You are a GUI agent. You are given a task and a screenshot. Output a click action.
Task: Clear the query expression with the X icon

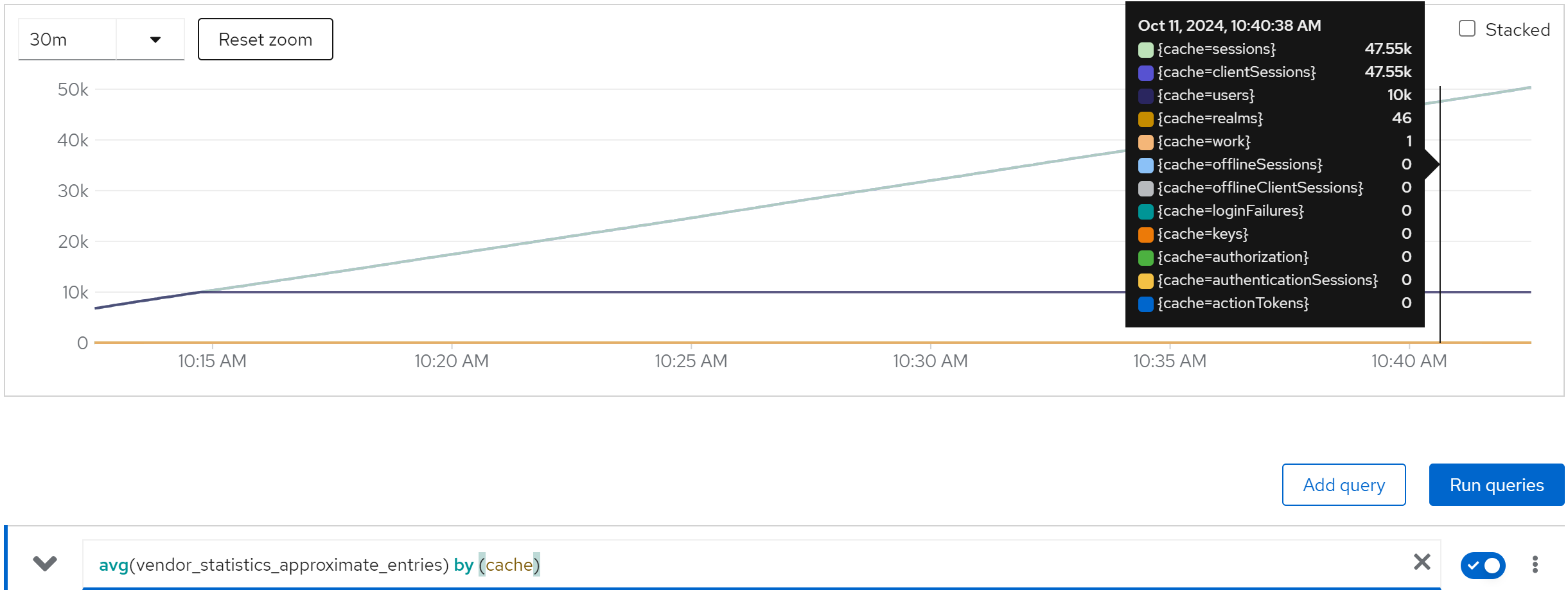coord(1422,562)
